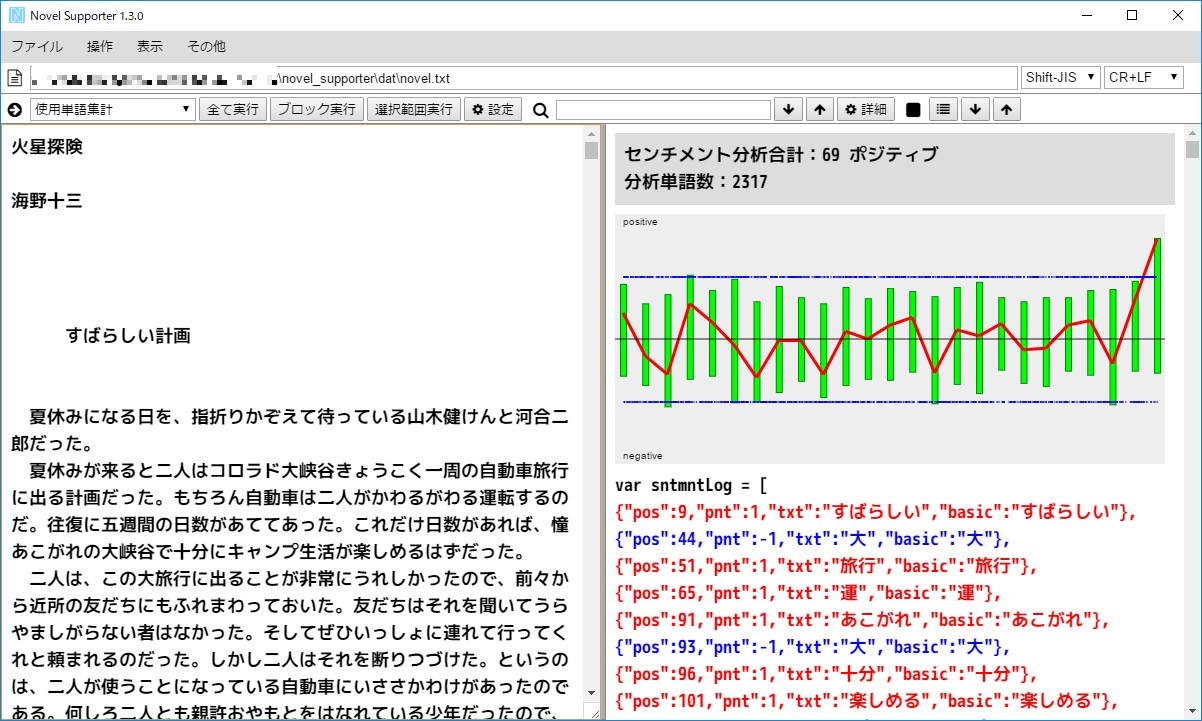
Task: Open the 使用単語集計 function dropdown
Action: point(112,110)
